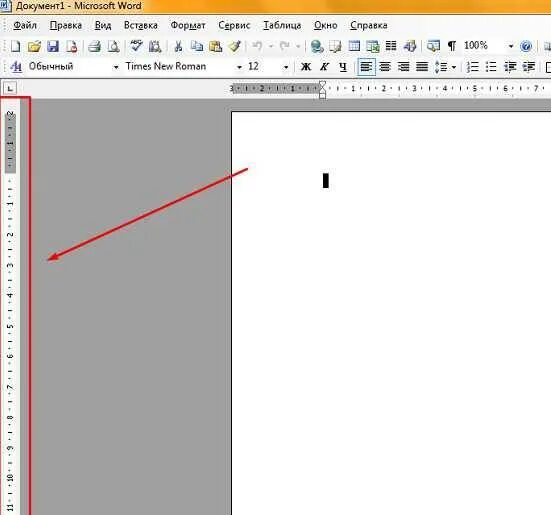This screenshot has height=515, width=551.
Task: Increase paragraph indent
Action: click(x=529, y=66)
